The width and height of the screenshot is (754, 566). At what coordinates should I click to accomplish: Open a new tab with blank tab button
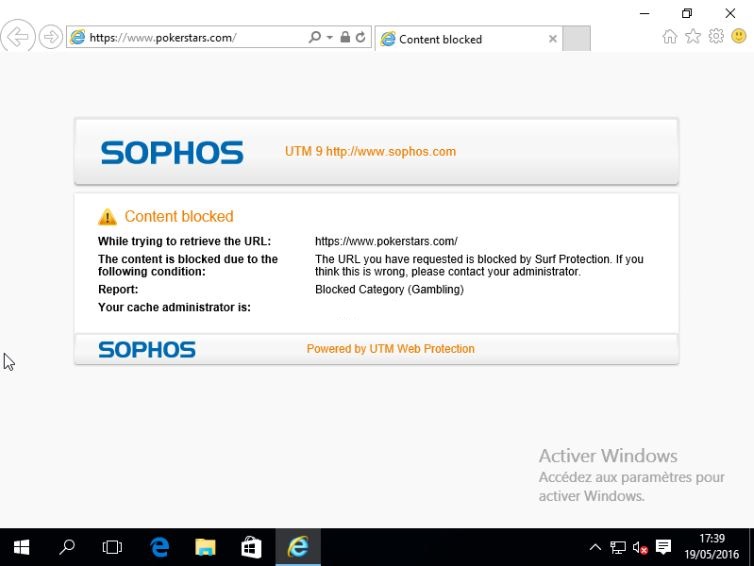577,38
